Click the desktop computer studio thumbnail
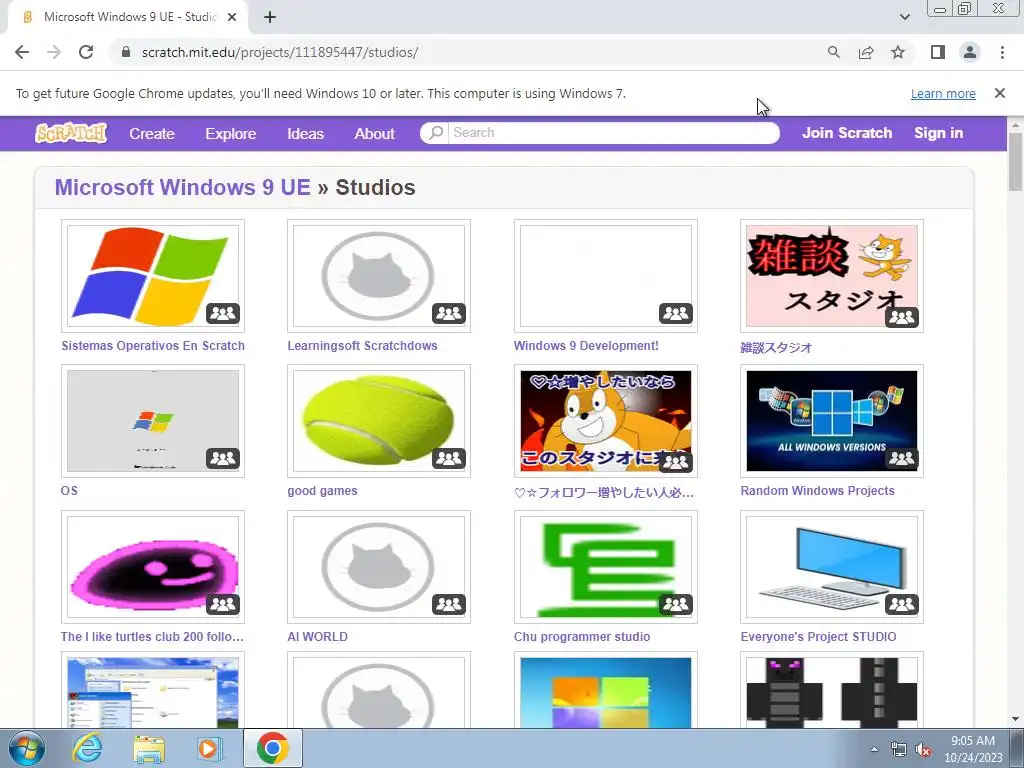 831,566
